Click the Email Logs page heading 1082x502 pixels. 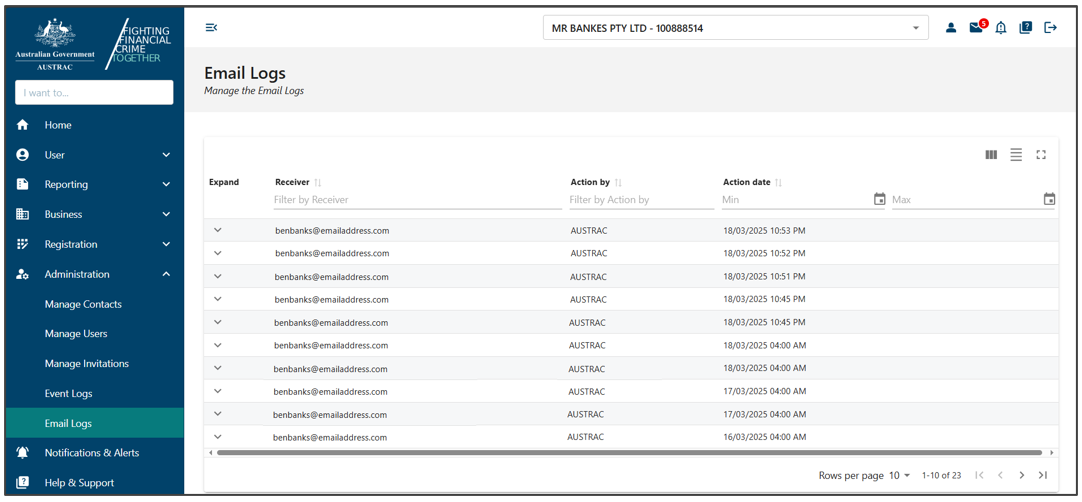pyautogui.click(x=245, y=73)
